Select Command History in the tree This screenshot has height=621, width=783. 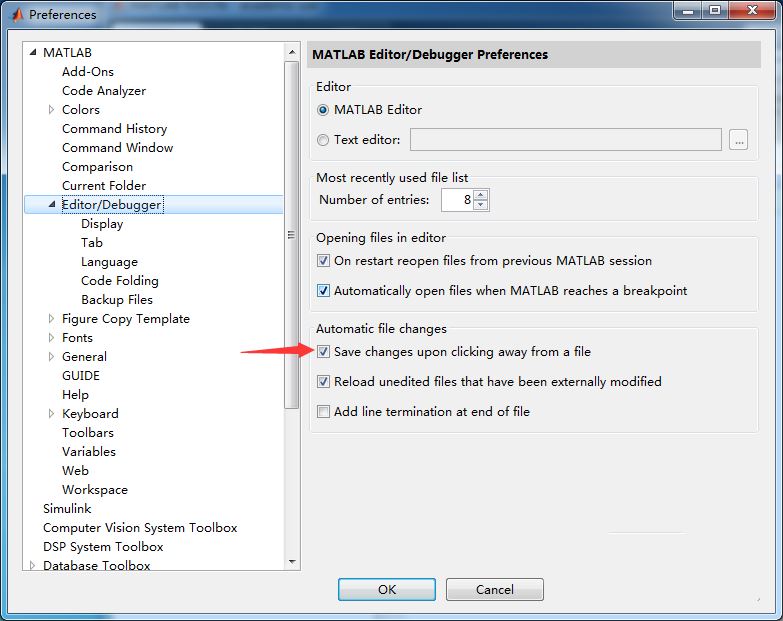[114, 128]
